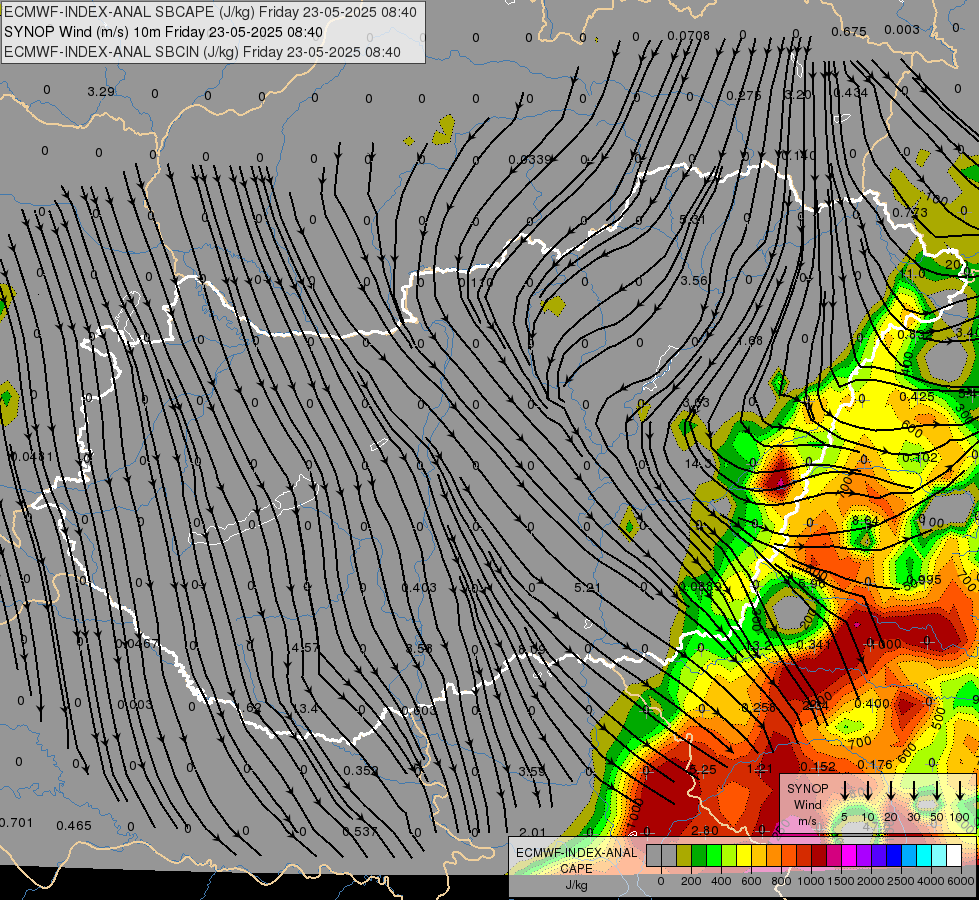Click the 0.675 value on the map
The image size is (979, 900).
click(849, 31)
